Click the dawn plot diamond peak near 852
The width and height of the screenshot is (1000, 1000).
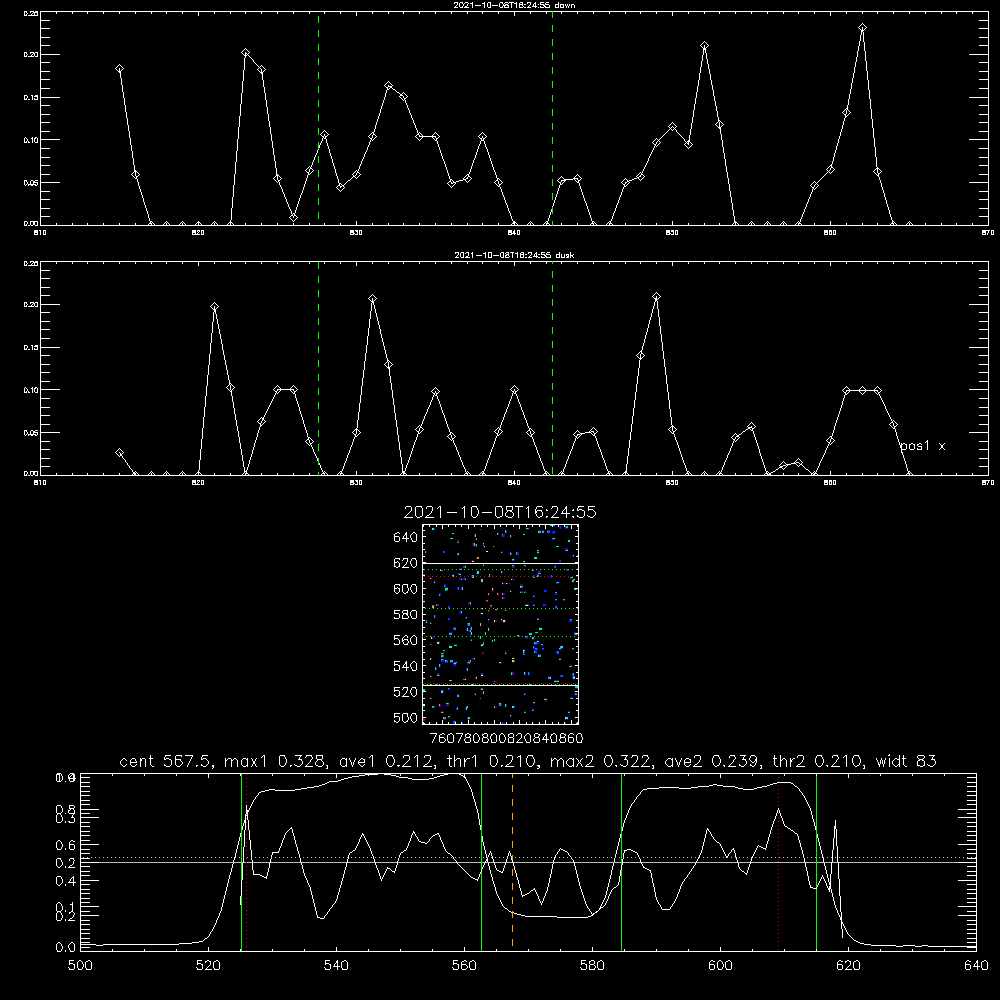click(704, 45)
